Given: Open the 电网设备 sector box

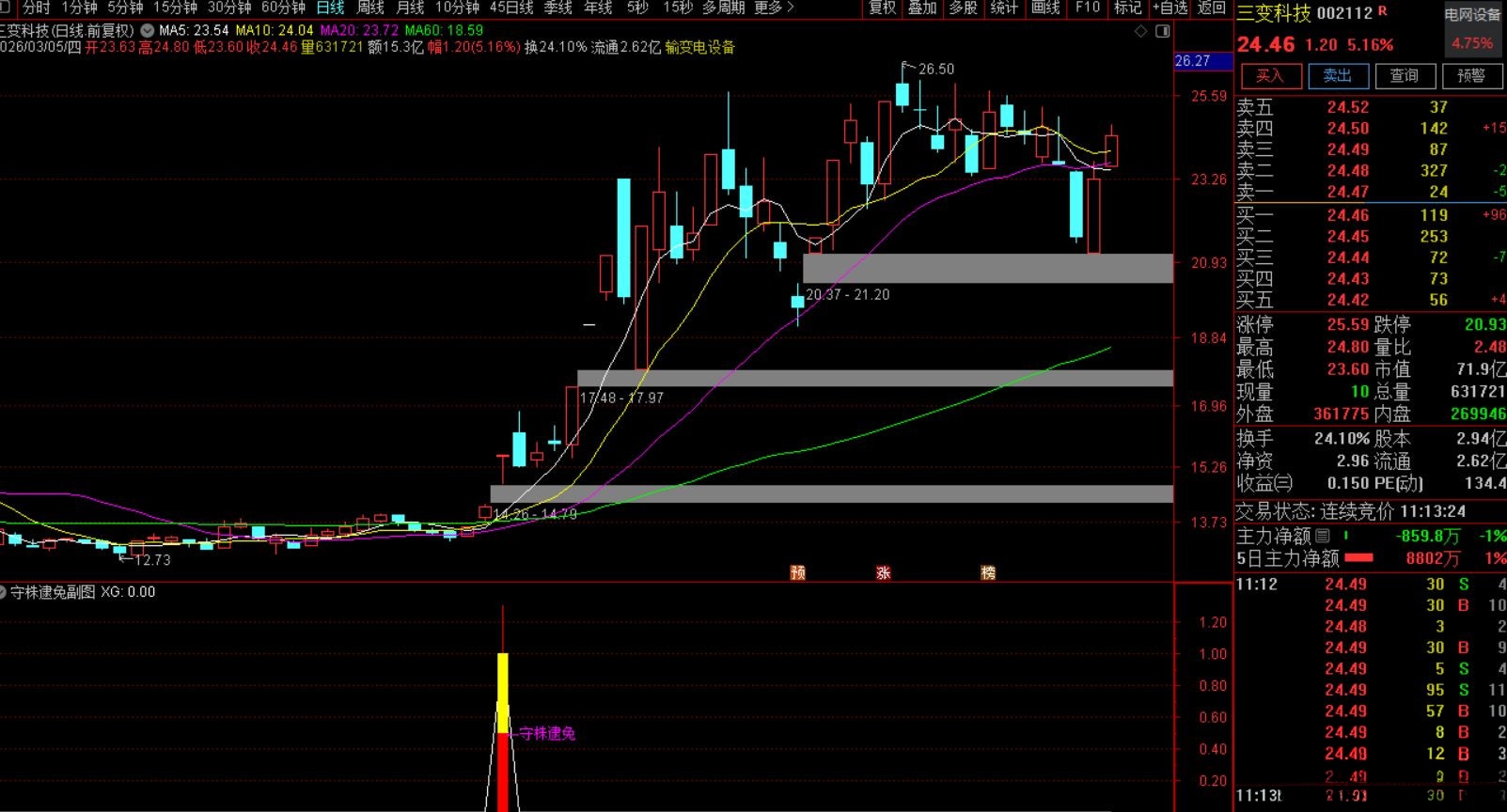Looking at the screenshot, I should (x=1472, y=29).
